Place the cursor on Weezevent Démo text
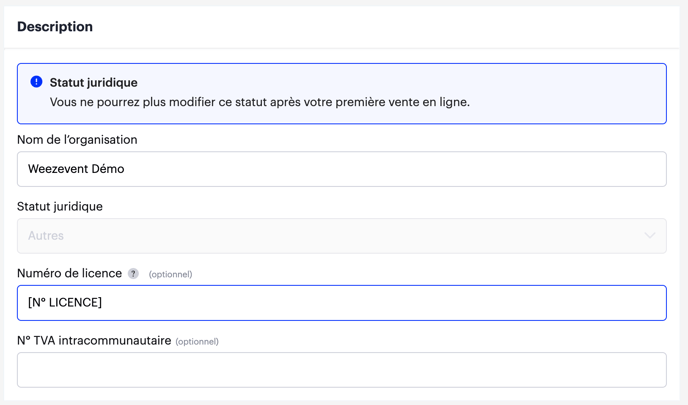The width and height of the screenshot is (688, 405). (76, 169)
